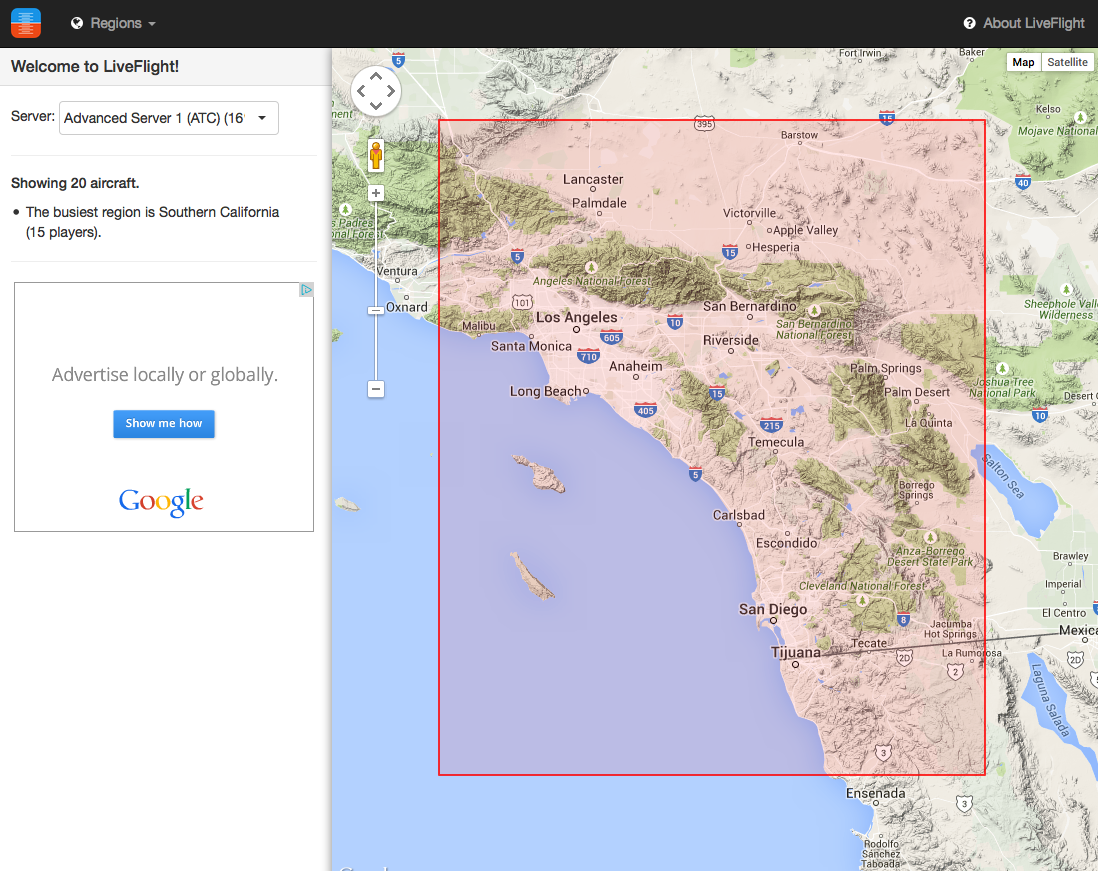Click the Escondido city label
This screenshot has height=871, width=1098.
(x=786, y=543)
